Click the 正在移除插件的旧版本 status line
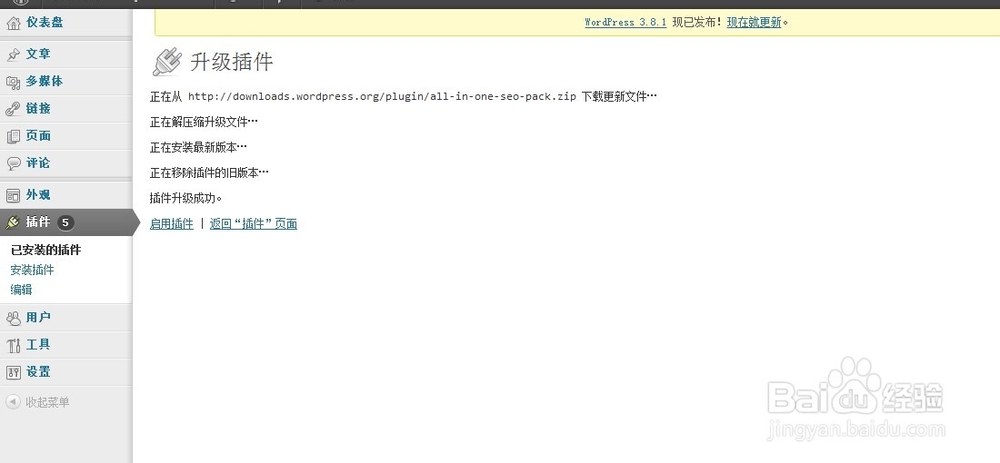 click(x=209, y=173)
